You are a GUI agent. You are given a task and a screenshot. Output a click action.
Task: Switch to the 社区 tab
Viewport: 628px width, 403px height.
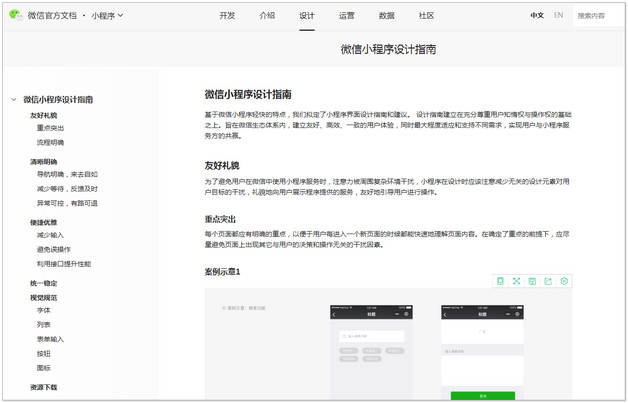(427, 16)
